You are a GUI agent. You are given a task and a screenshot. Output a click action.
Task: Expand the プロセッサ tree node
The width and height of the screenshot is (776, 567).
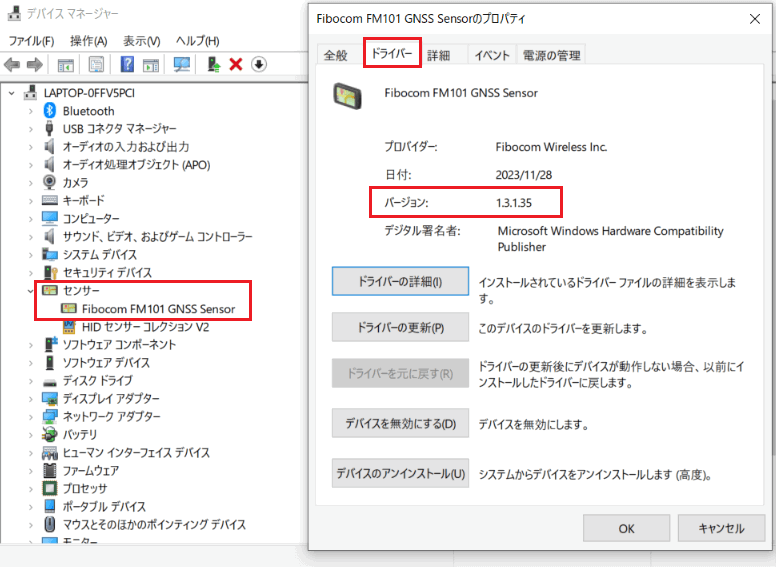pos(31,488)
